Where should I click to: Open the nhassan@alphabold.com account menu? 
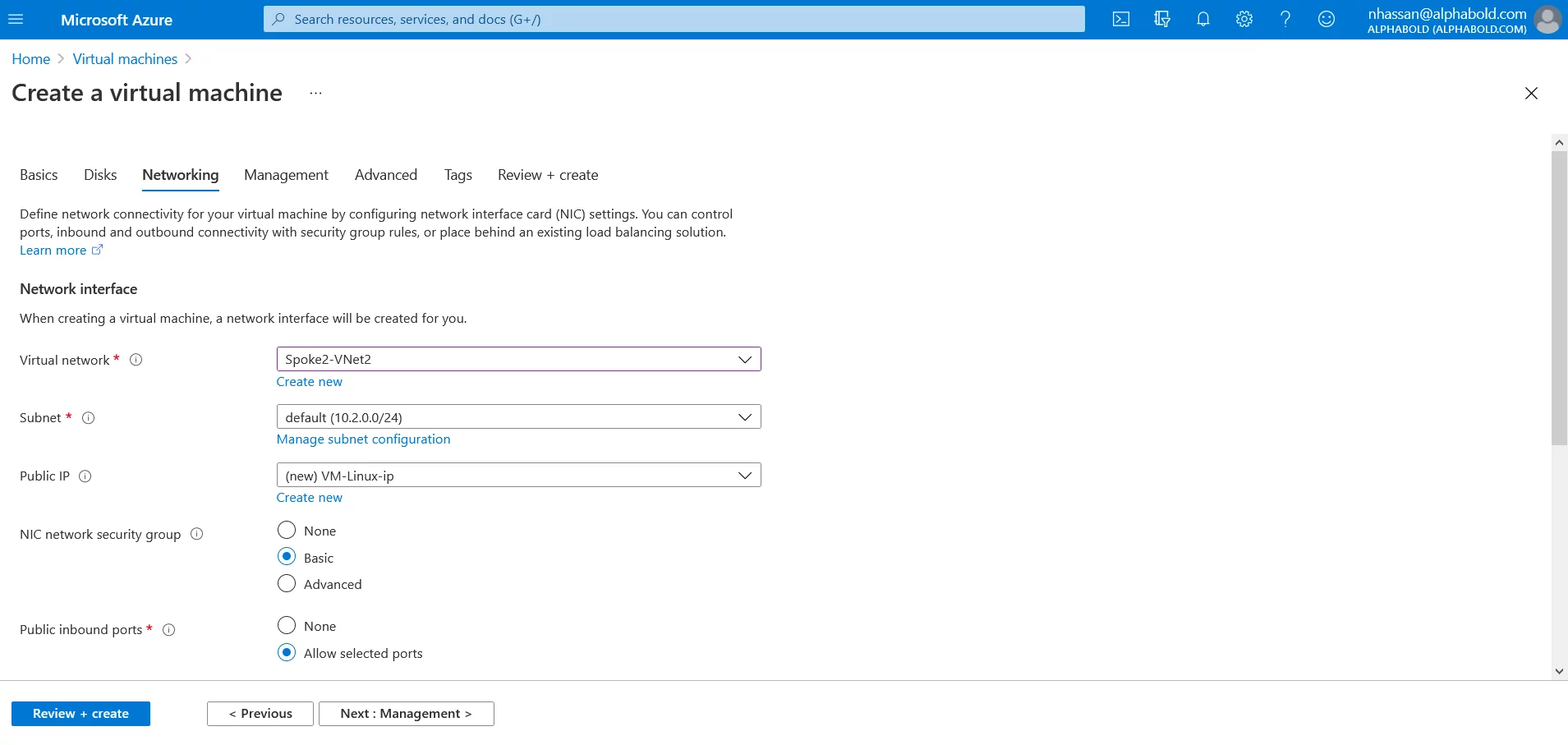(1447, 20)
